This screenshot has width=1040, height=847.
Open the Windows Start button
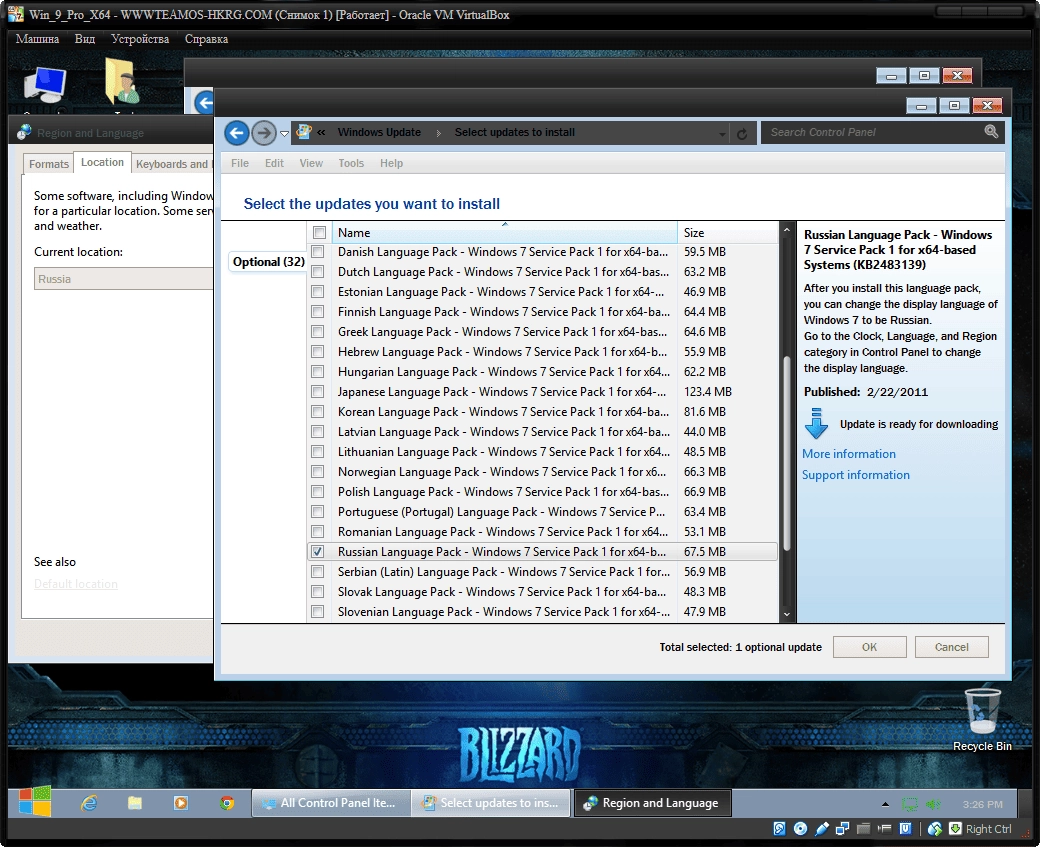(x=34, y=801)
